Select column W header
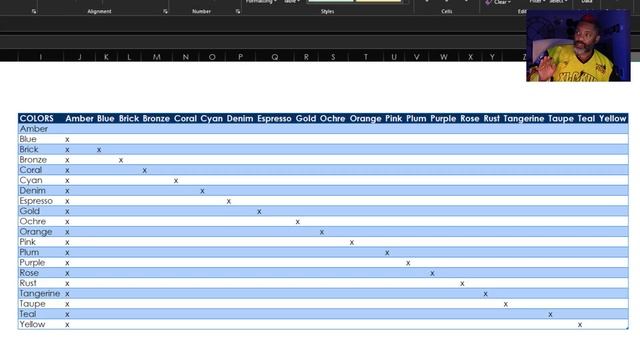 click(x=444, y=57)
